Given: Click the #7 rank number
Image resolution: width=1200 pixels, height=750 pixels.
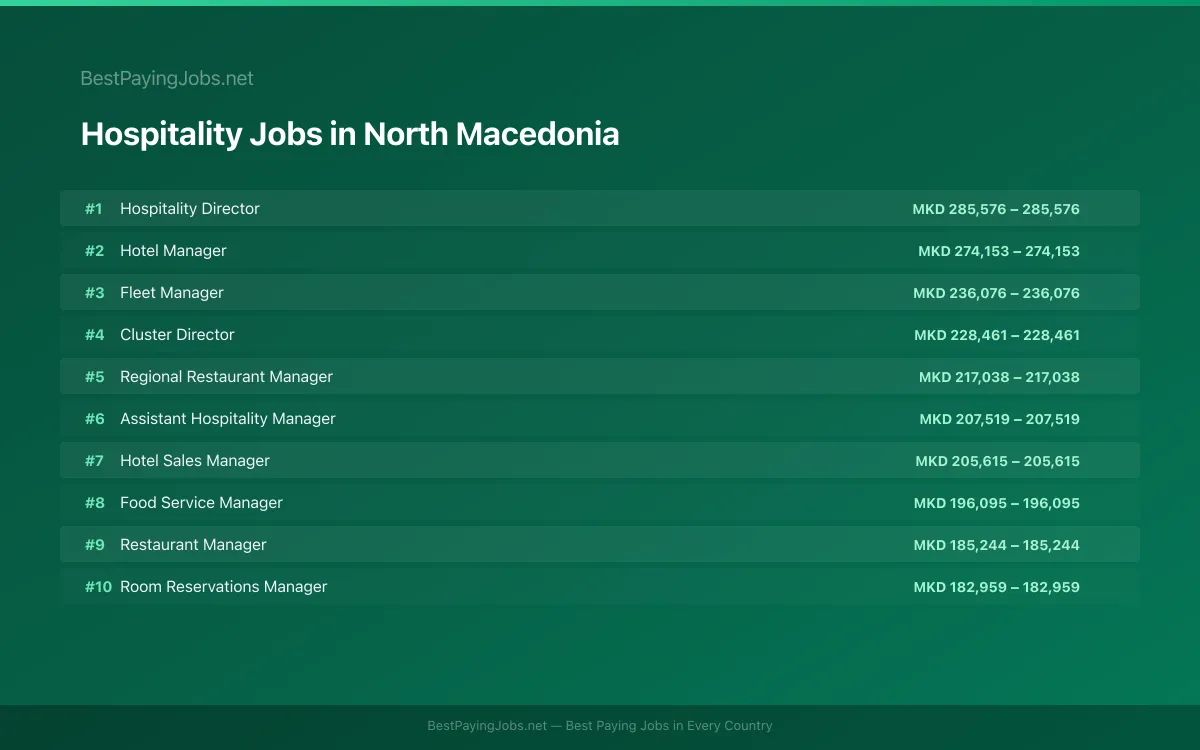Looking at the screenshot, I should [x=94, y=460].
